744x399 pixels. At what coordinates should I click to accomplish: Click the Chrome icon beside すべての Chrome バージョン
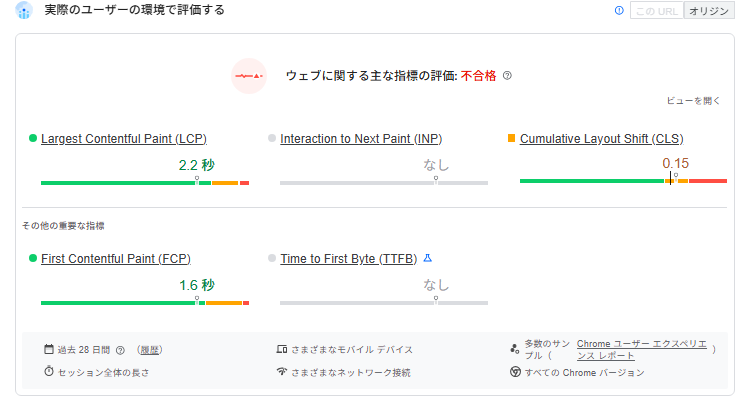tap(515, 372)
